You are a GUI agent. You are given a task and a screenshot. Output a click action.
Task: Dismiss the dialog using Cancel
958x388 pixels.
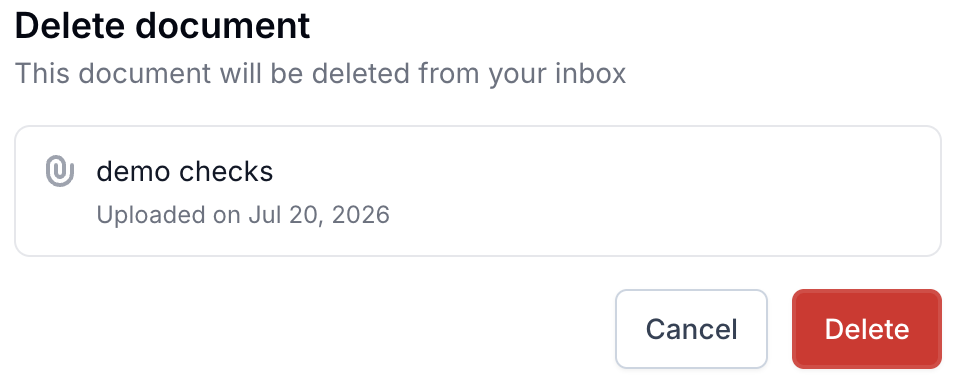691,329
